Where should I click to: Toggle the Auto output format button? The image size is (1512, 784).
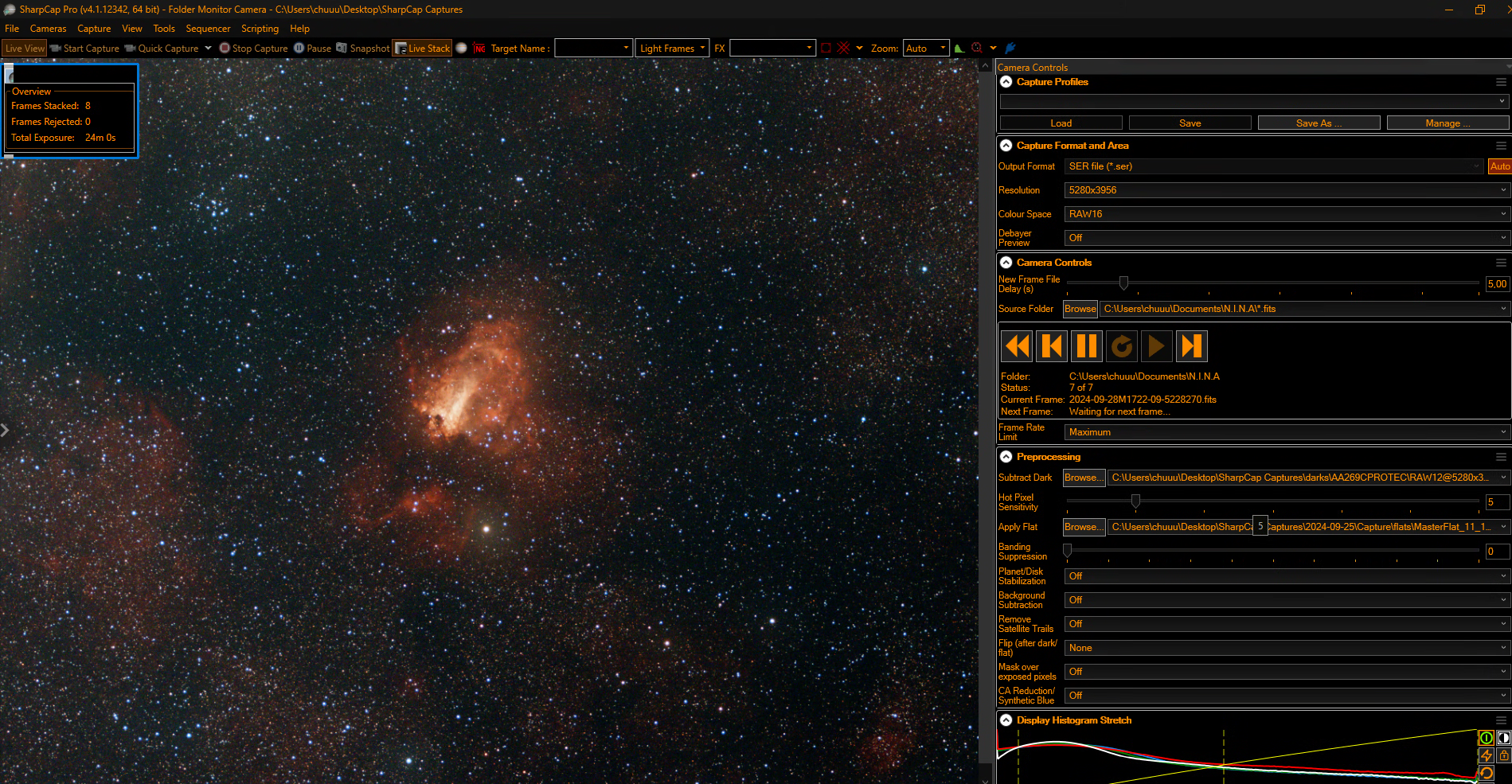click(1499, 166)
